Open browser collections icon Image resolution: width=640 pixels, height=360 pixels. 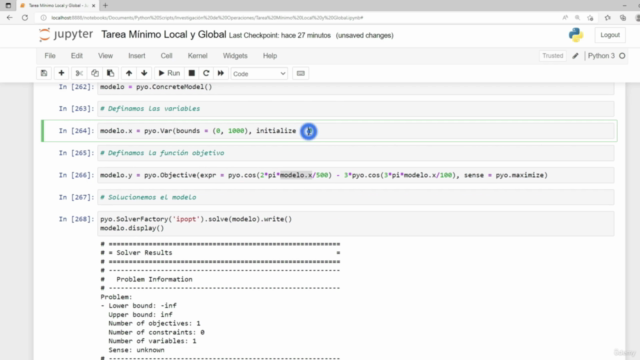click(623, 18)
